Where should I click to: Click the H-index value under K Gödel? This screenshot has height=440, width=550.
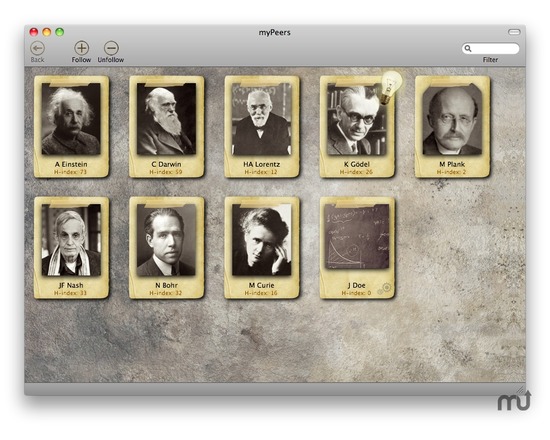356,172
